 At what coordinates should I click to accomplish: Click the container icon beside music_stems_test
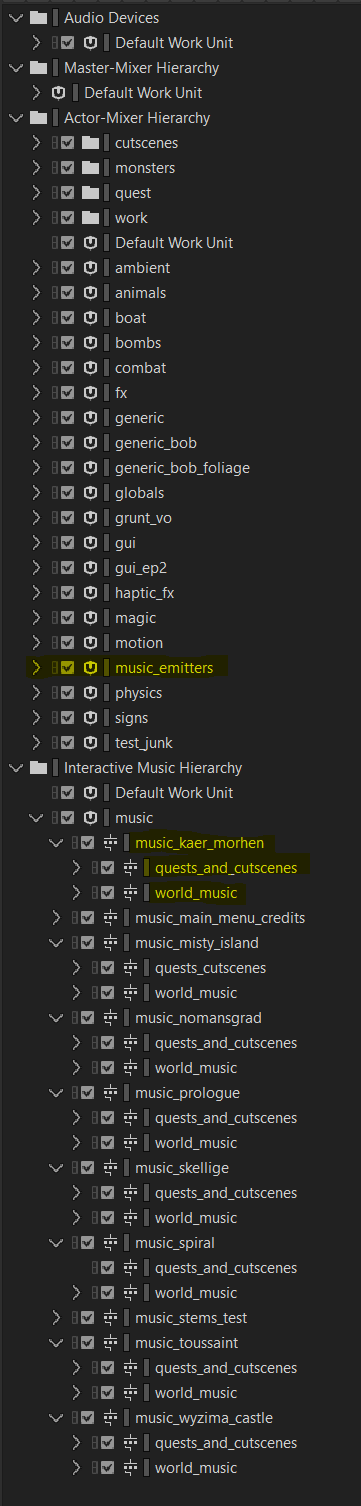tap(111, 1318)
